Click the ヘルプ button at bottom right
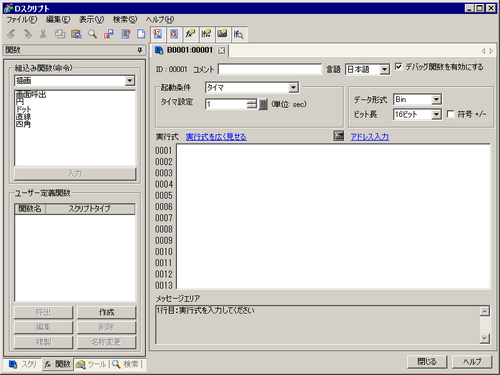The image size is (500, 375). click(x=472, y=362)
